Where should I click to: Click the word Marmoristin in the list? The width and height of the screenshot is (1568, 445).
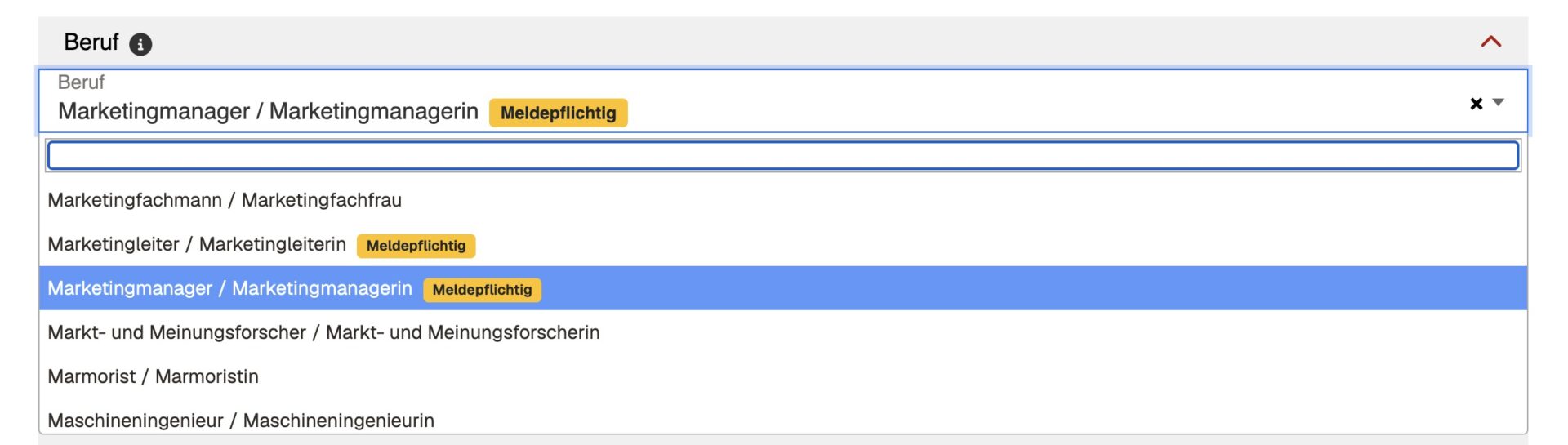(207, 376)
